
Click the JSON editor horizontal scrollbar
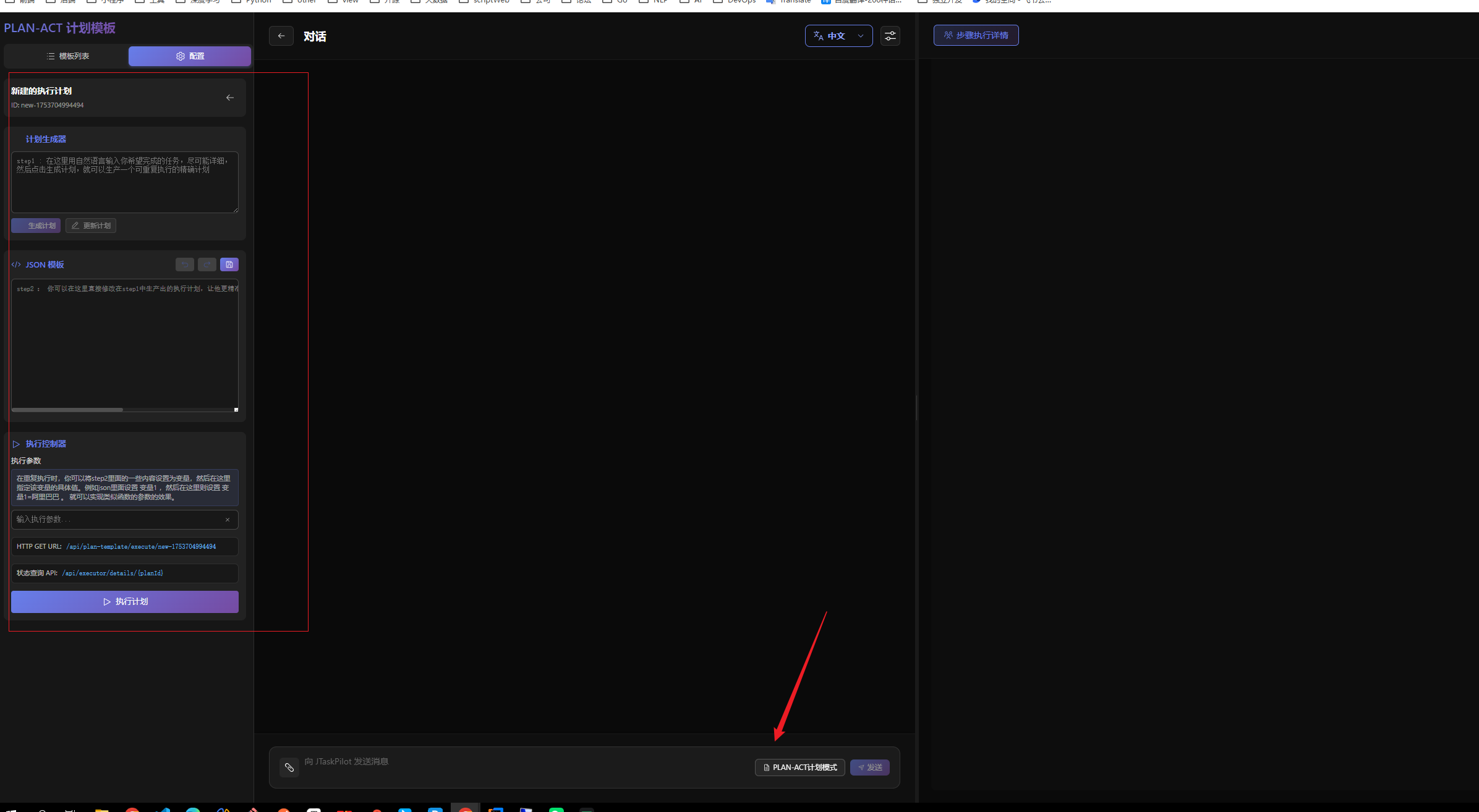[67, 410]
